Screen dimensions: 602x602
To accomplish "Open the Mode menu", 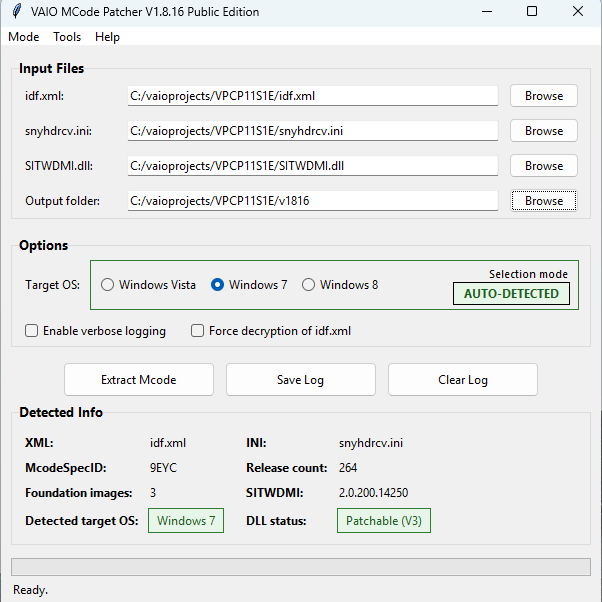I will 24,37.
